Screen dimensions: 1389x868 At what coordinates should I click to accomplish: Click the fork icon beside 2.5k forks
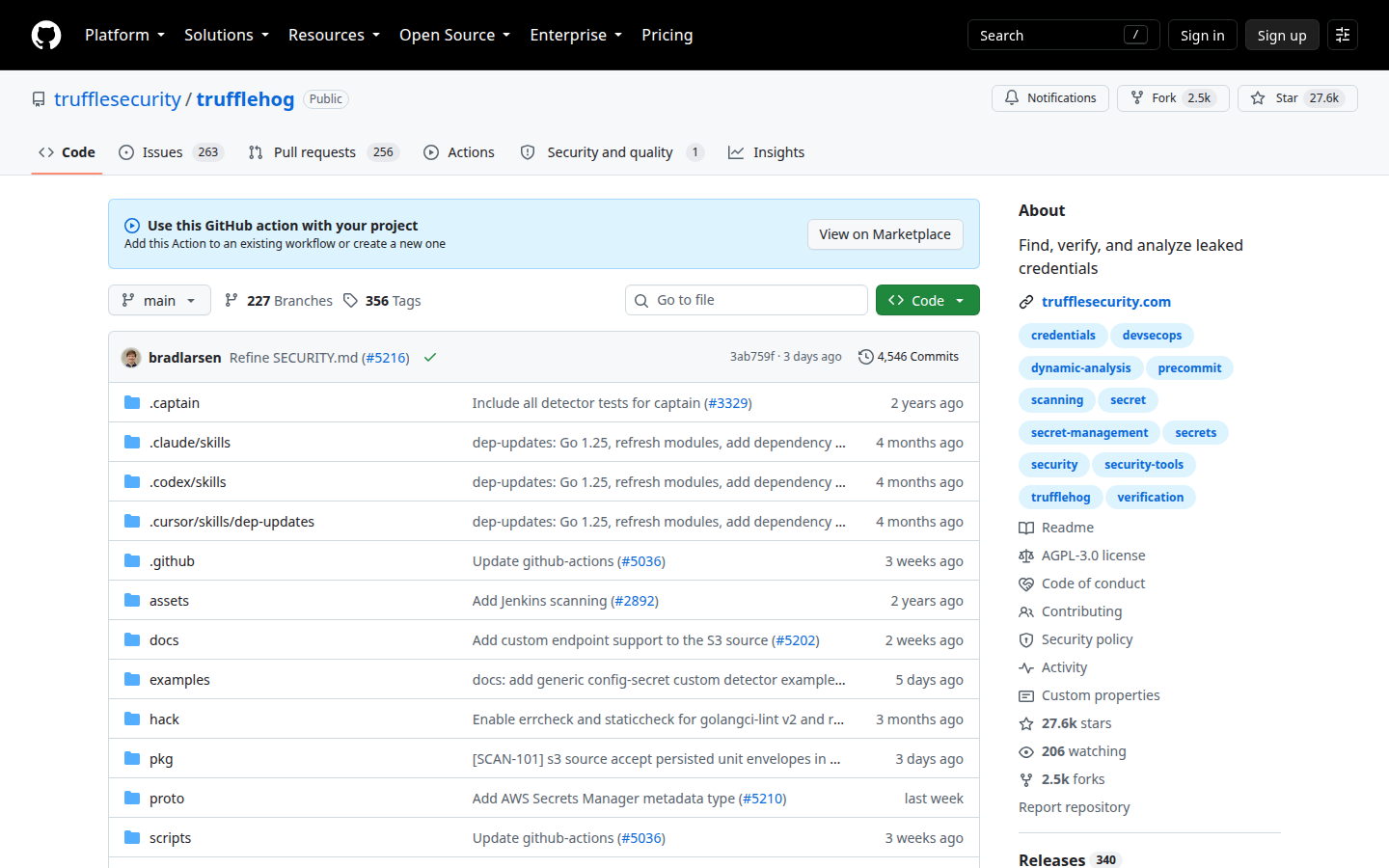(1026, 779)
